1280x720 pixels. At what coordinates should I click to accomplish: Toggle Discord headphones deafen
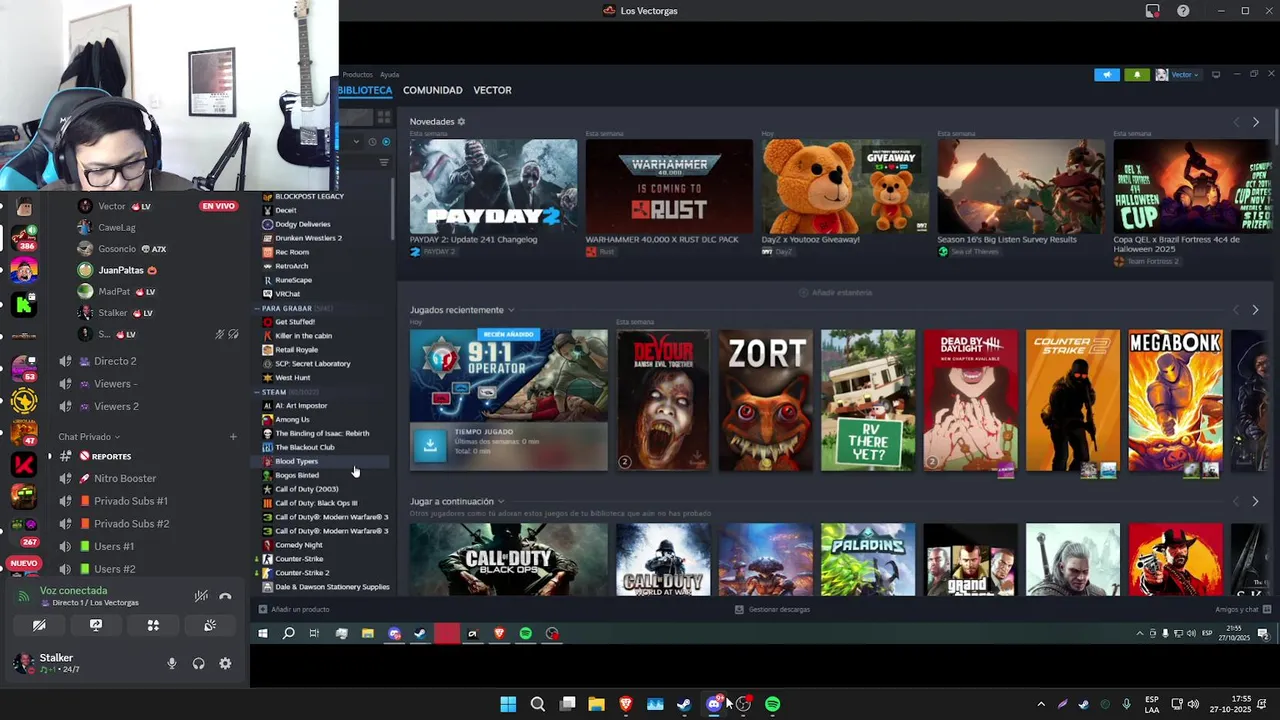tap(198, 663)
